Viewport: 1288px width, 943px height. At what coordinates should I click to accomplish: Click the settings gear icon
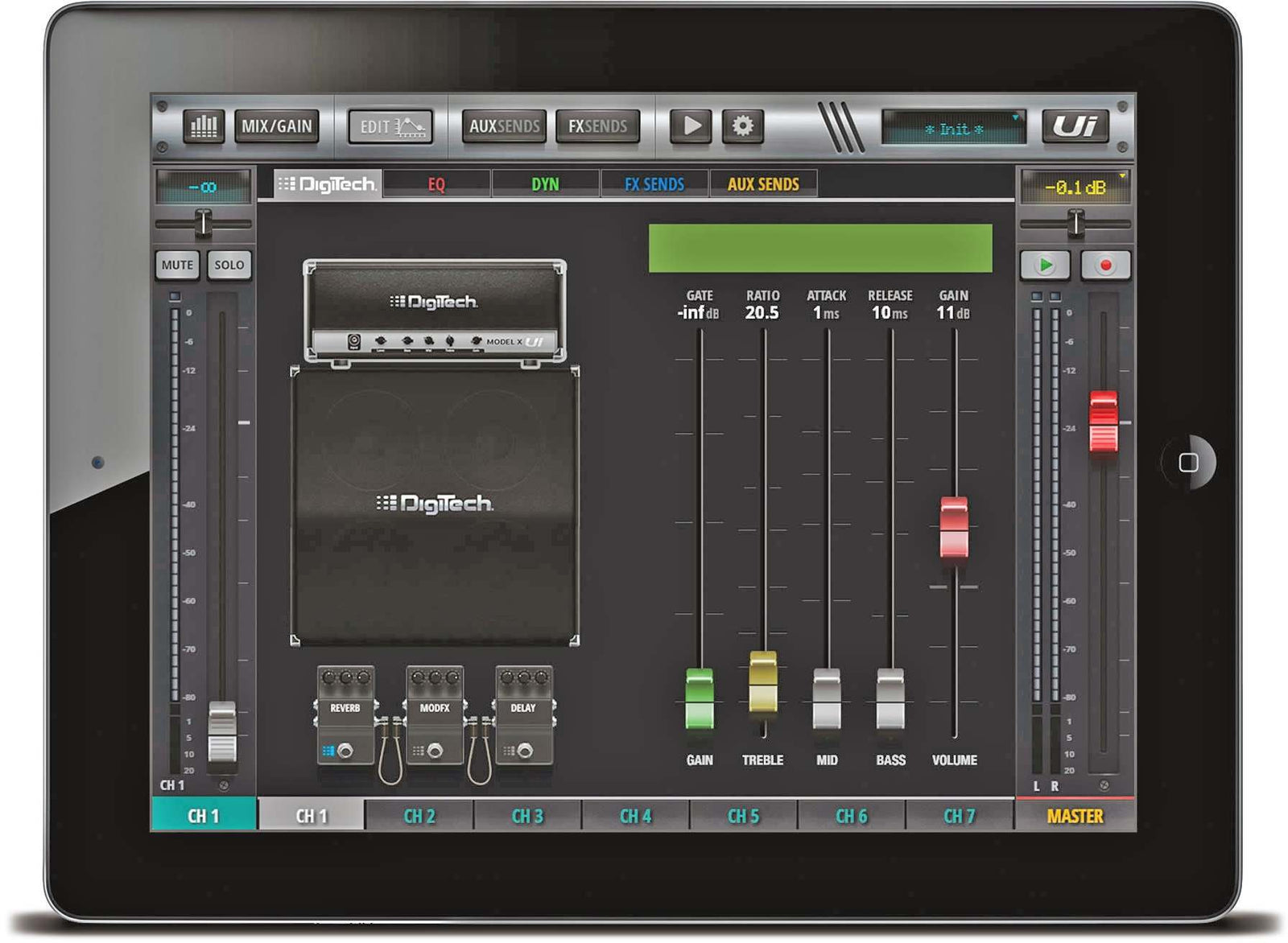coord(742,126)
